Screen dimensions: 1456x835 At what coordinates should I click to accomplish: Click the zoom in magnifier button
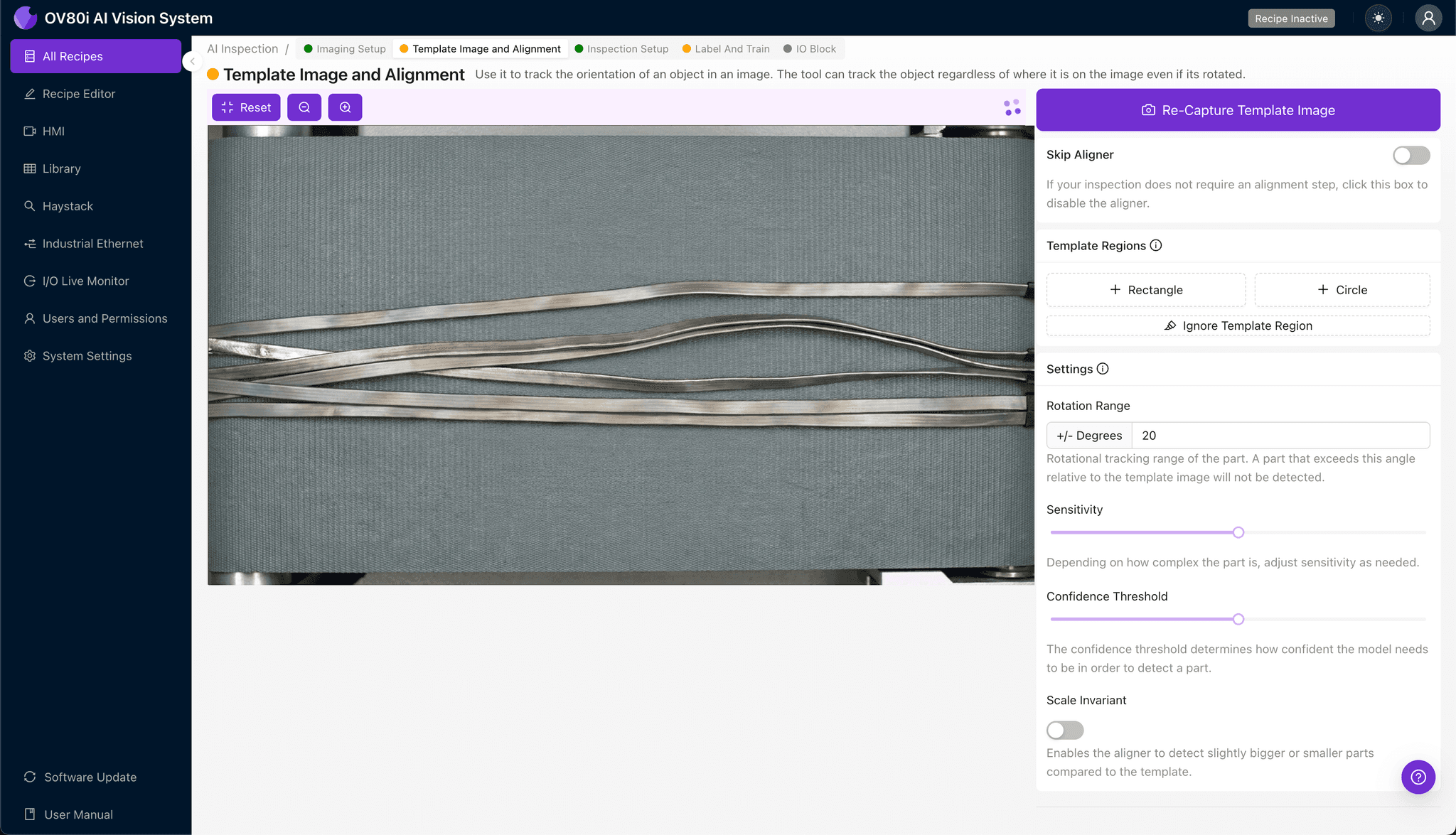click(345, 107)
